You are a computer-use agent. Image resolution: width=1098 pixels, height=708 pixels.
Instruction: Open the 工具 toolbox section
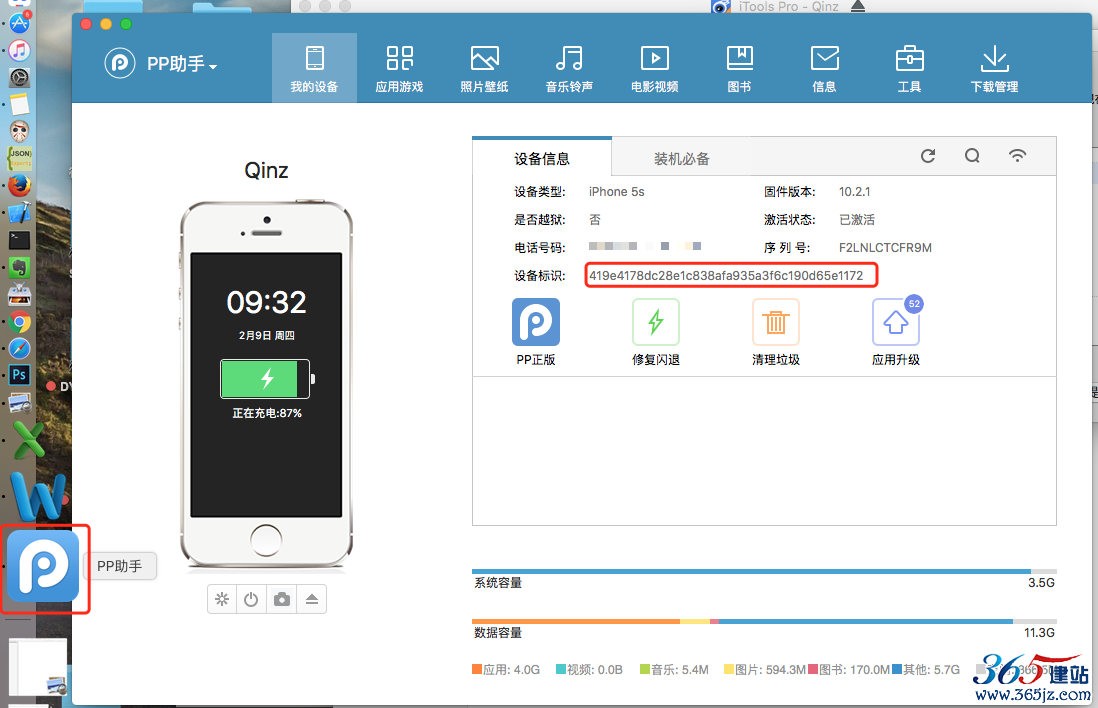pyautogui.click(x=910, y=68)
